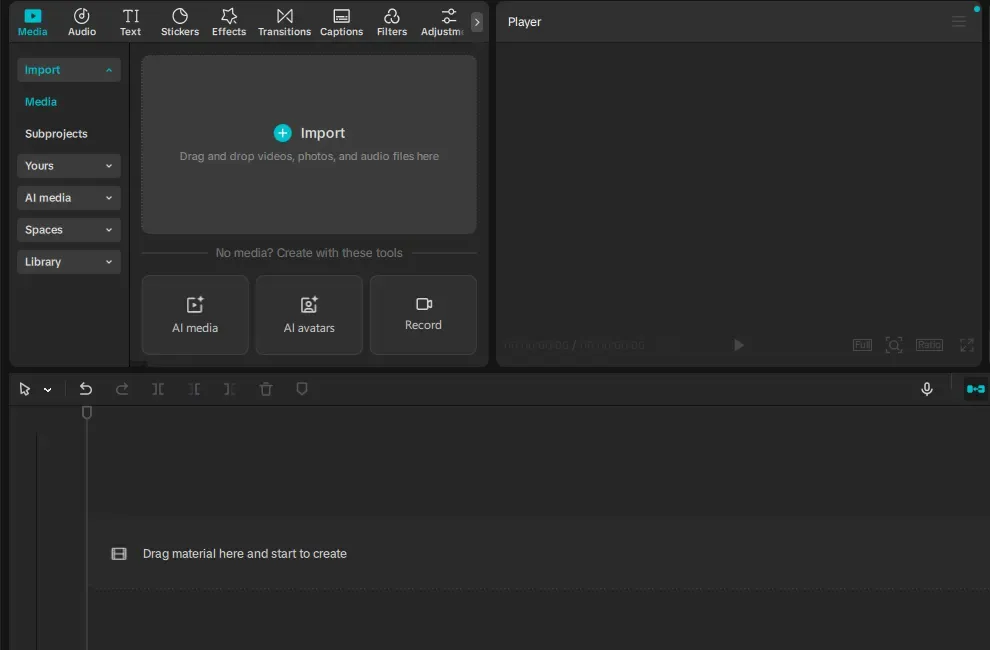Click the timecode display in the Player

574,345
